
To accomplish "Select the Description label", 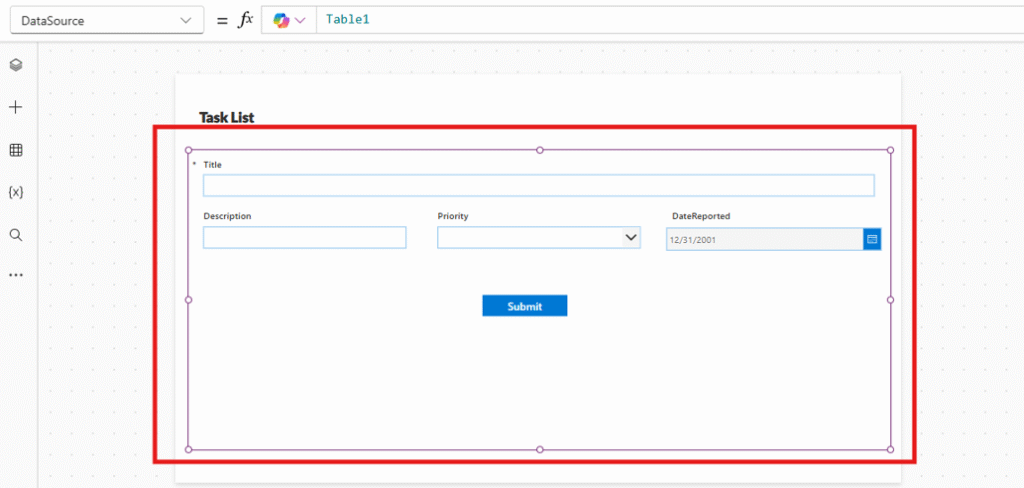I will coord(227,216).
